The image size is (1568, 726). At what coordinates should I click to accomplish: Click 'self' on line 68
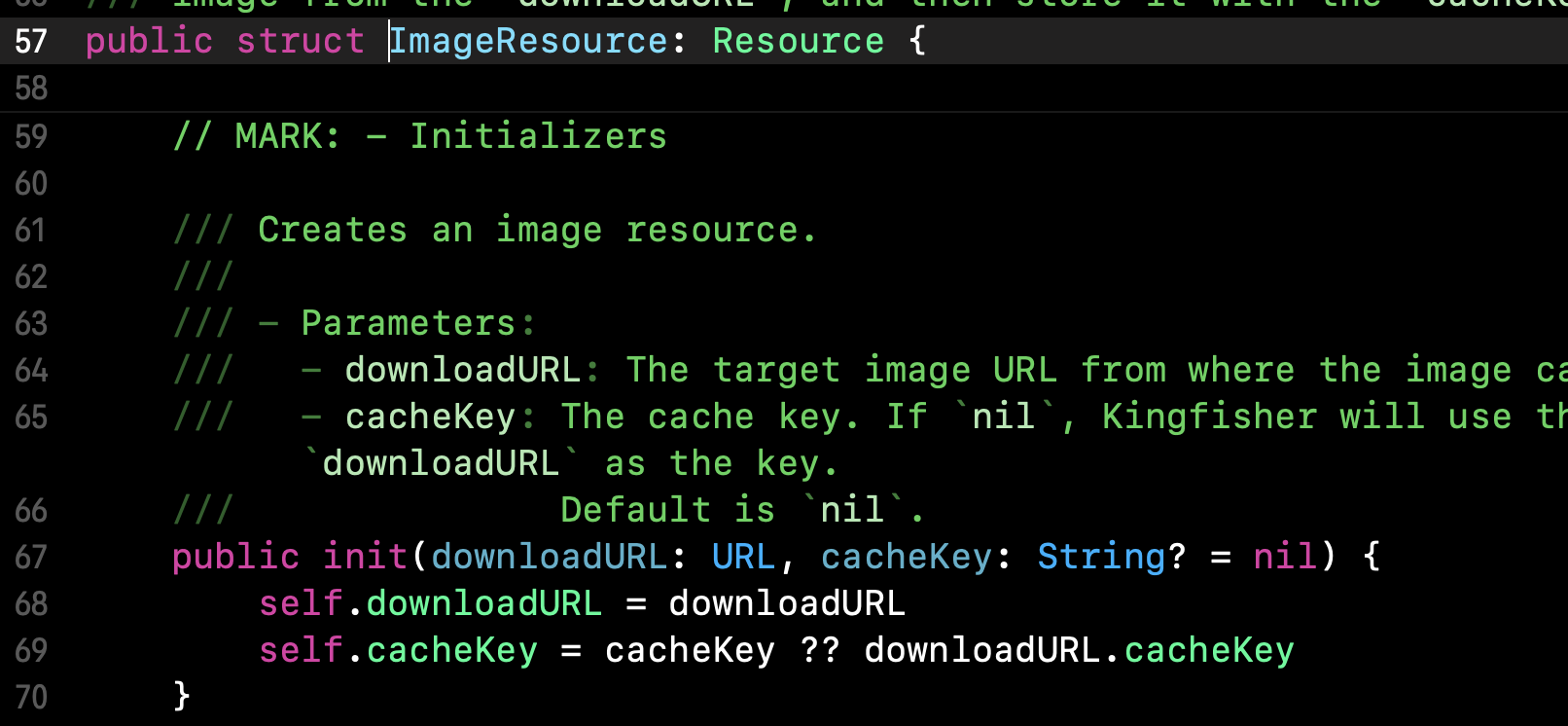[x=301, y=603]
